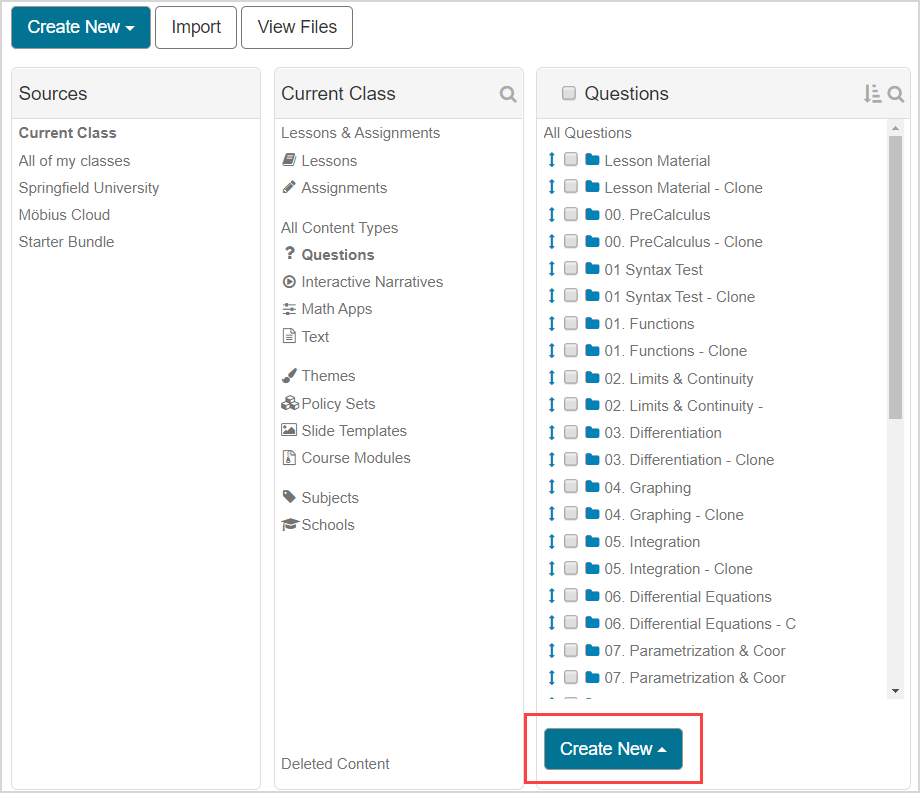
Task: Click the move arrow beside 05. Integration
Action: tap(551, 541)
